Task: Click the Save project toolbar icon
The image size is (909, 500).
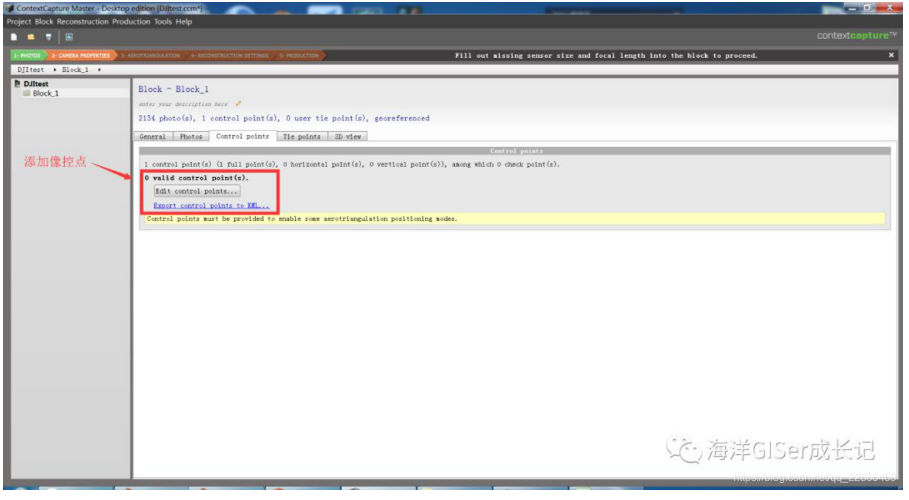Action: coord(48,37)
